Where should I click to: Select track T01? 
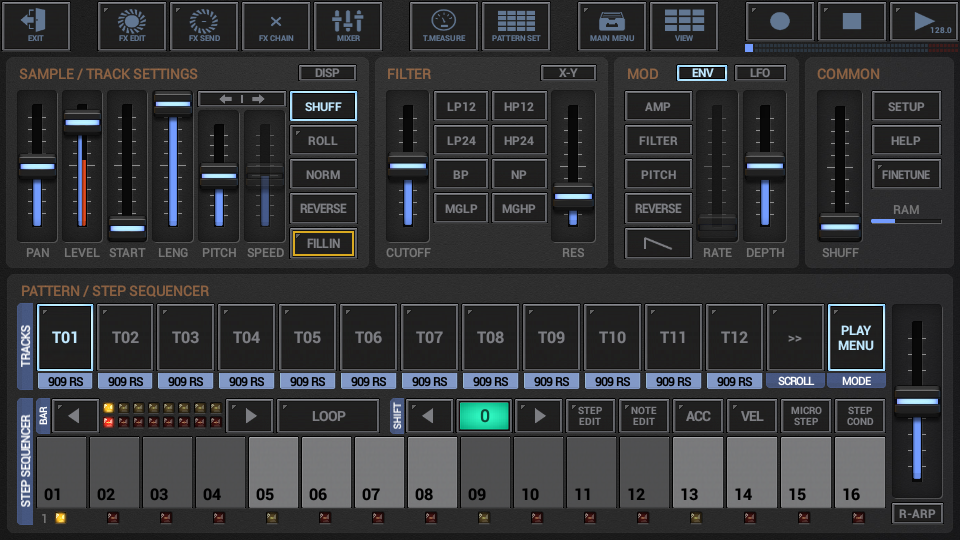coord(65,338)
